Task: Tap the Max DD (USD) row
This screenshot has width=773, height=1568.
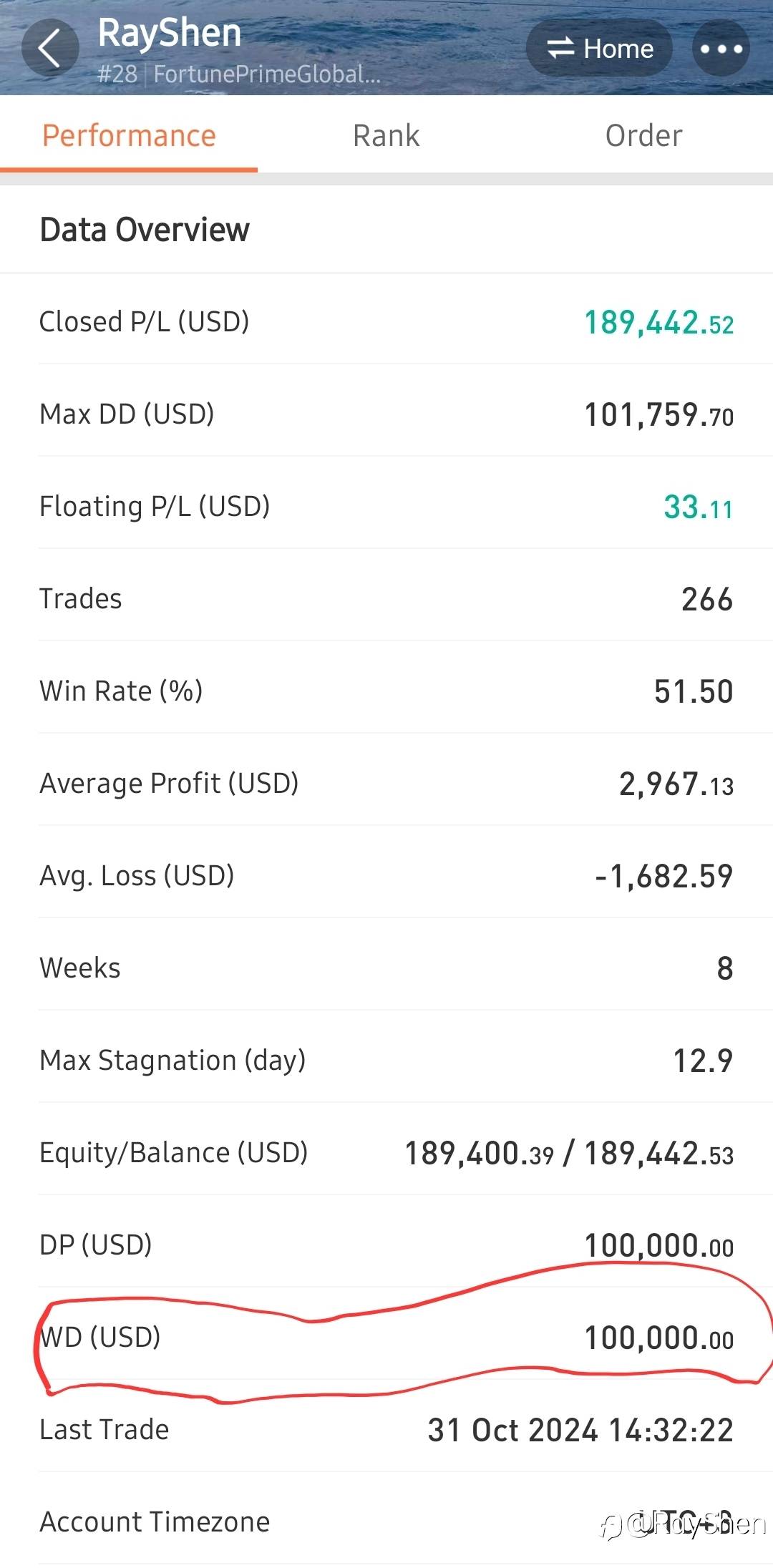Action: 386,414
